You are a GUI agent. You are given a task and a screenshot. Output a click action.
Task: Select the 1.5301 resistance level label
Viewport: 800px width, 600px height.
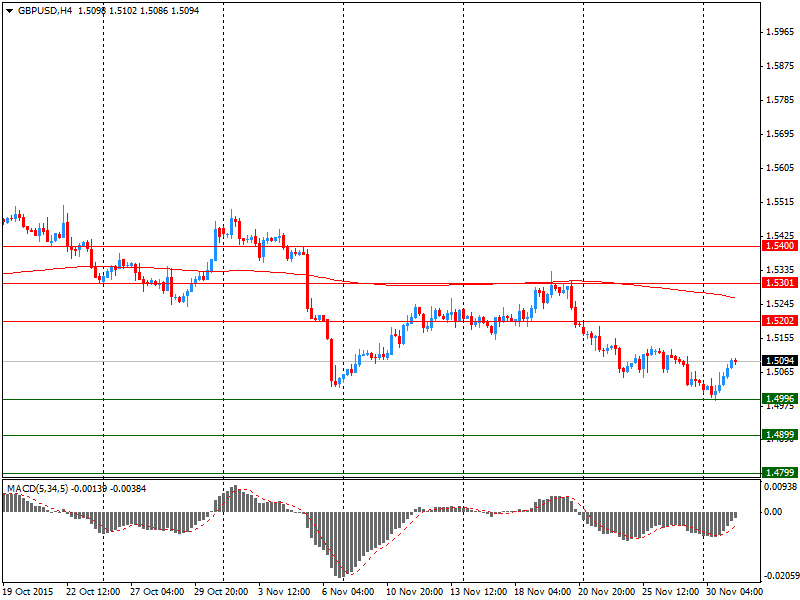point(780,283)
